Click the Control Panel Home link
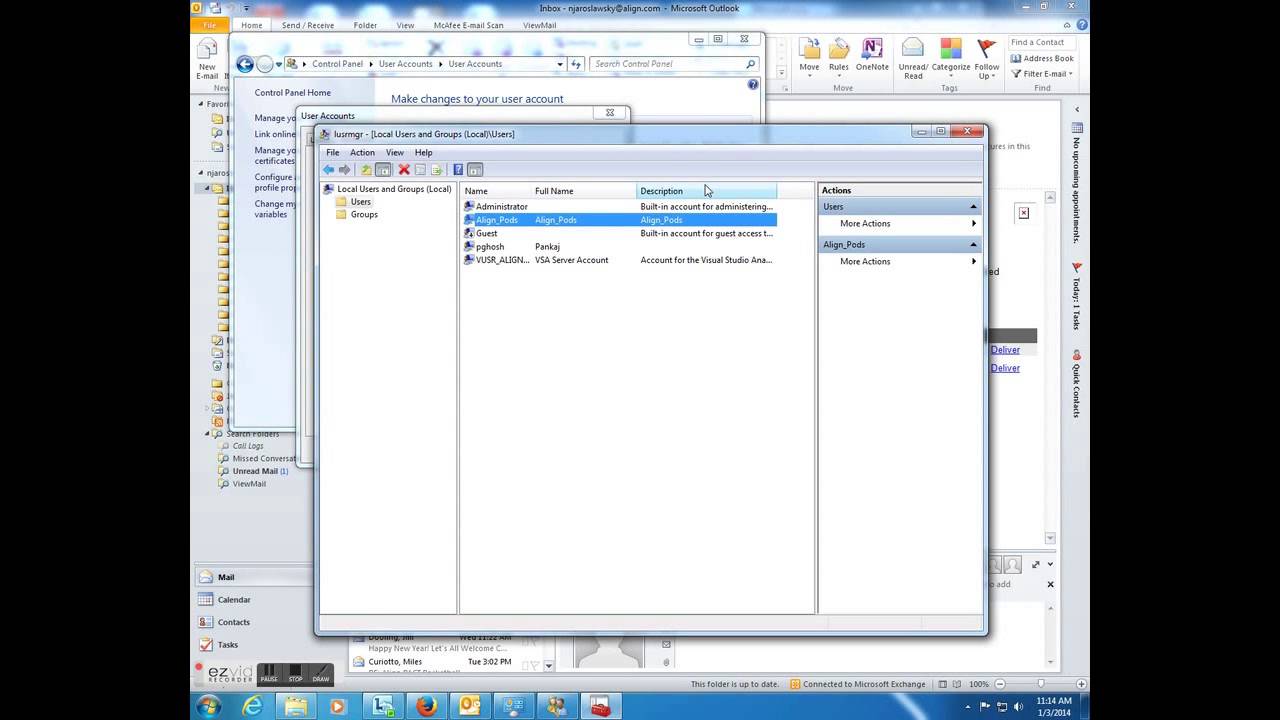Screen dimensions: 1280x720 (x=292, y=93)
